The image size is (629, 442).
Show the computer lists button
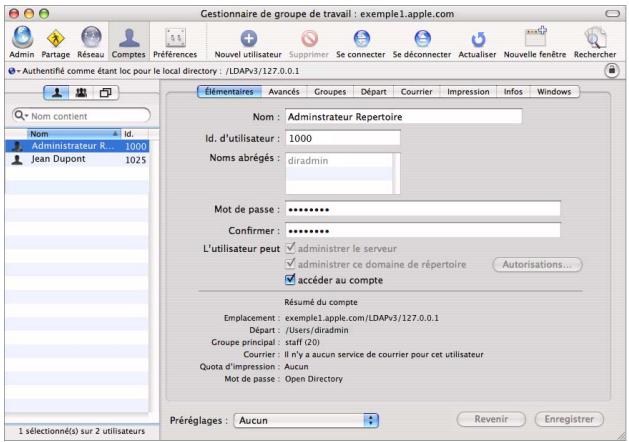pyautogui.click(x=106, y=93)
